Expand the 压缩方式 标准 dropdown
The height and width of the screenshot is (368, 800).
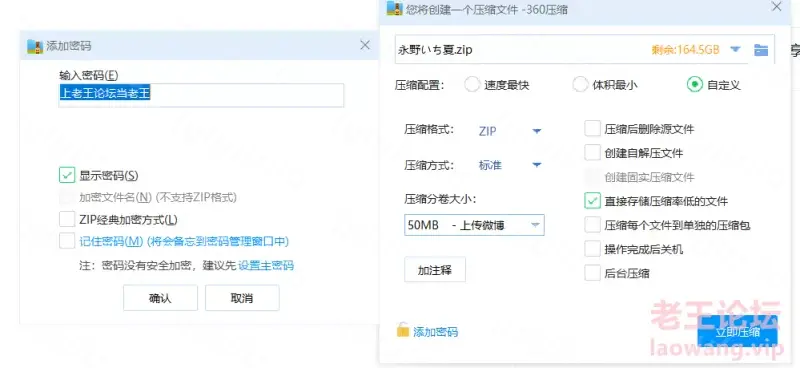point(510,165)
